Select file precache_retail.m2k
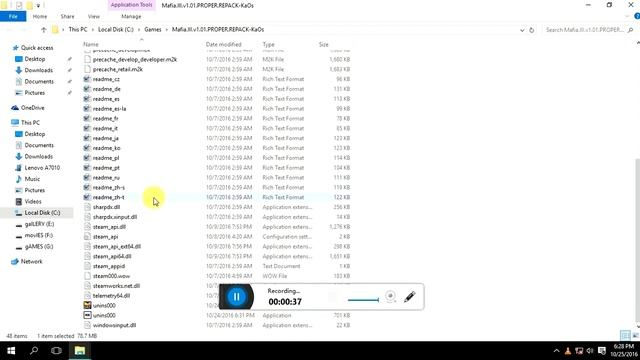 click(x=118, y=69)
